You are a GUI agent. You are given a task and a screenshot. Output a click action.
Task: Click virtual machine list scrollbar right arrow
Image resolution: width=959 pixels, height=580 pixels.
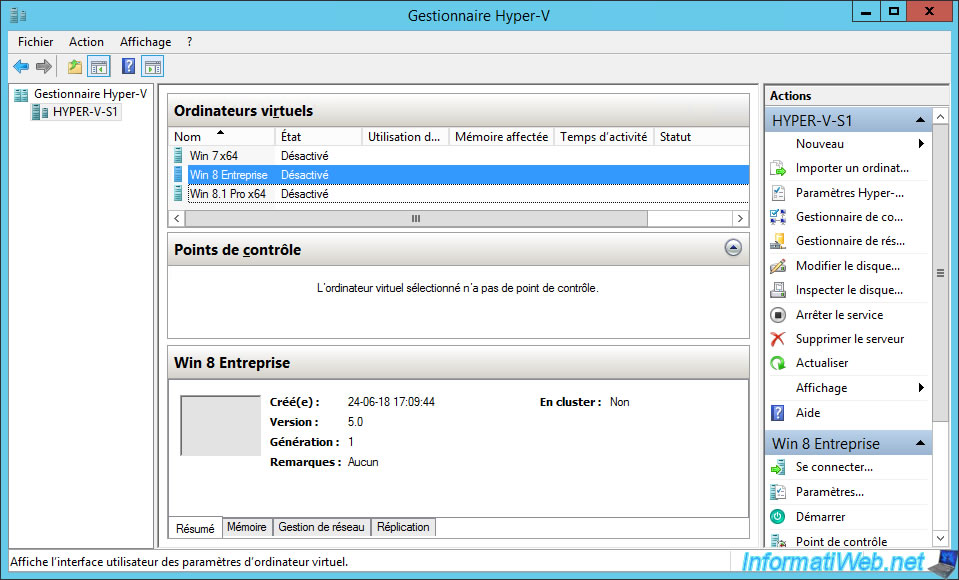click(740, 218)
